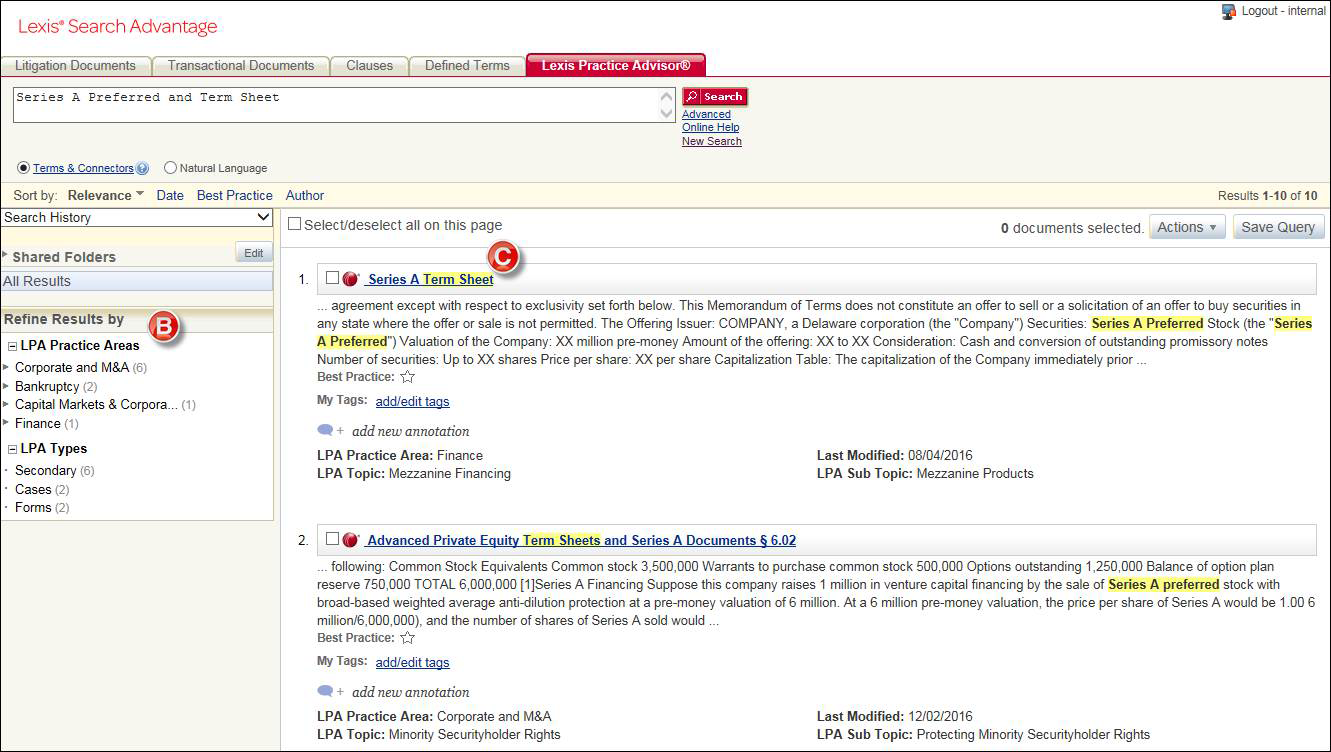Click the red document icon beside Series A Term Sheet
Image resolution: width=1331 pixels, height=752 pixels.
[x=351, y=279]
